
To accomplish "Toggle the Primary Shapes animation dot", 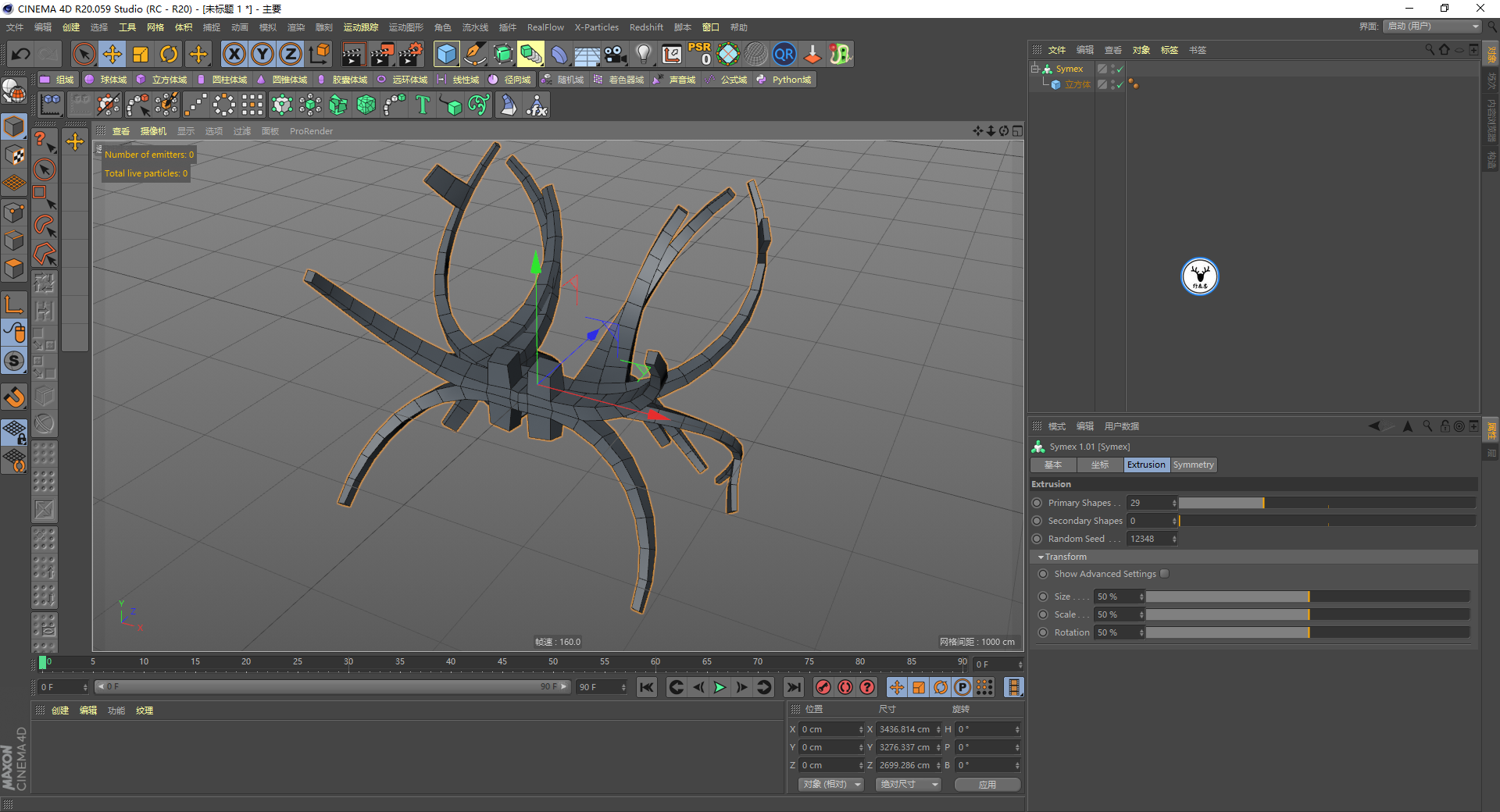I will [1037, 503].
